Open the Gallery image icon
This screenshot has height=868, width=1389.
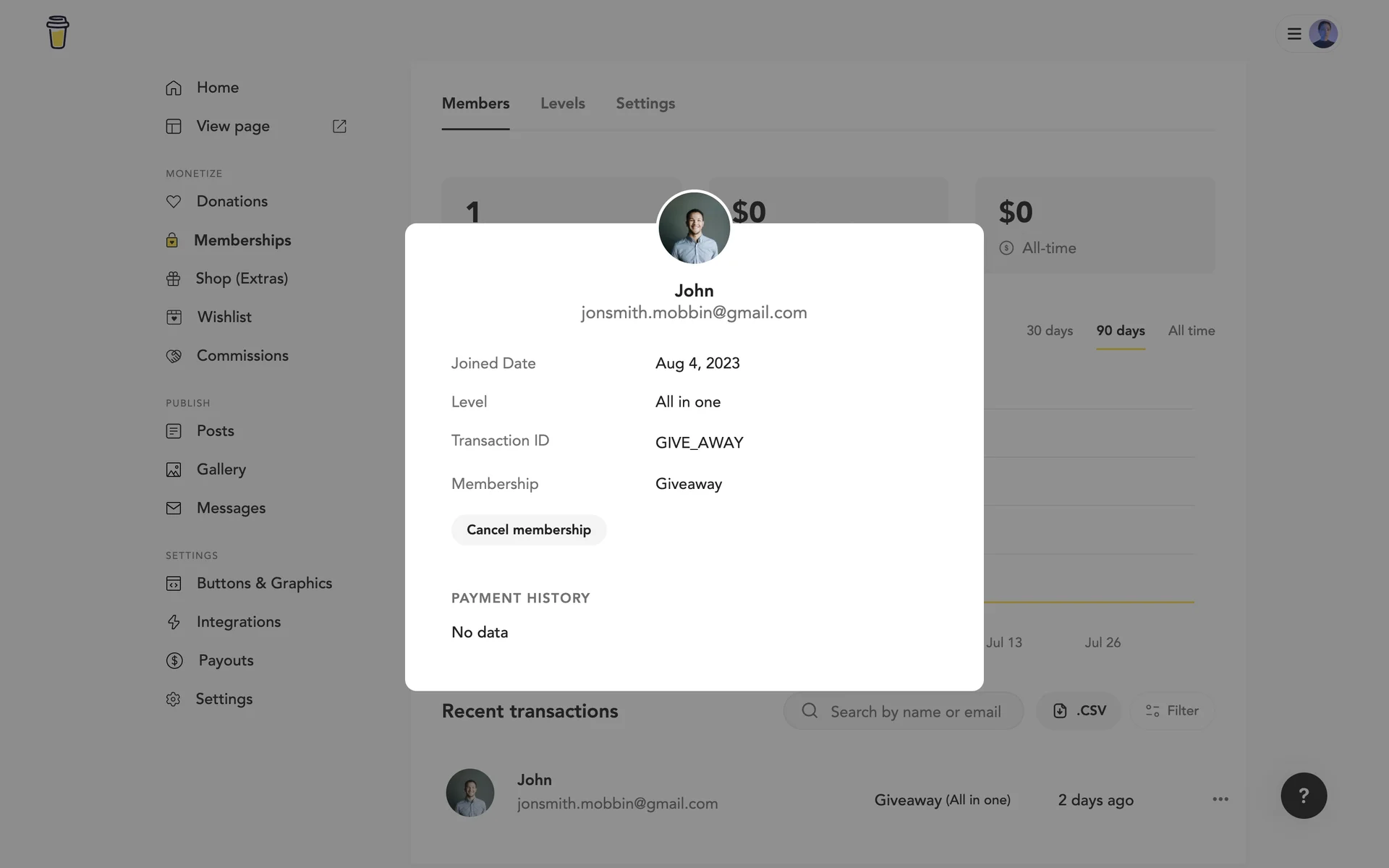(174, 470)
